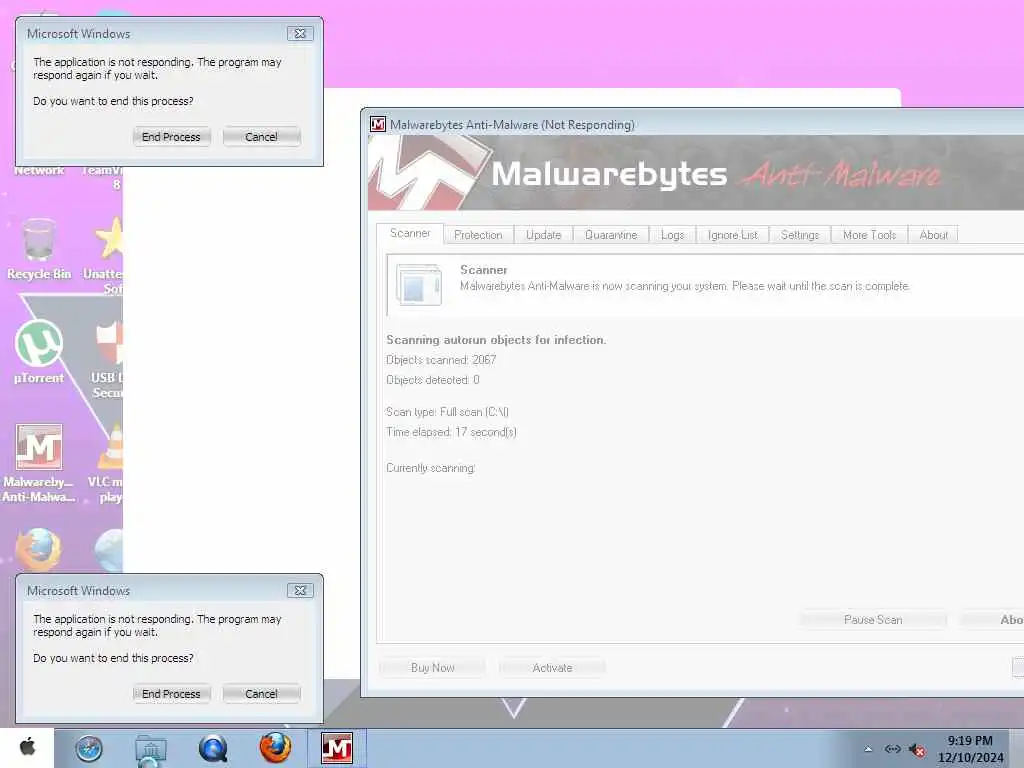This screenshot has height=768, width=1024.
Task: Open clock showing 9:19 PM
Action: click(970, 741)
